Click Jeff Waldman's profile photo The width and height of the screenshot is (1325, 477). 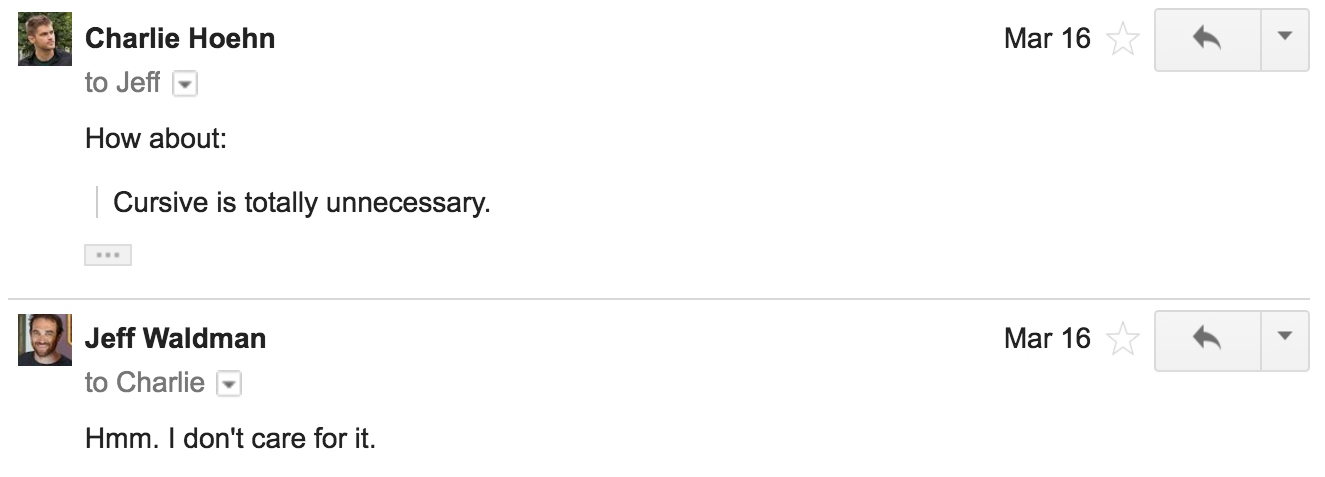pos(45,339)
